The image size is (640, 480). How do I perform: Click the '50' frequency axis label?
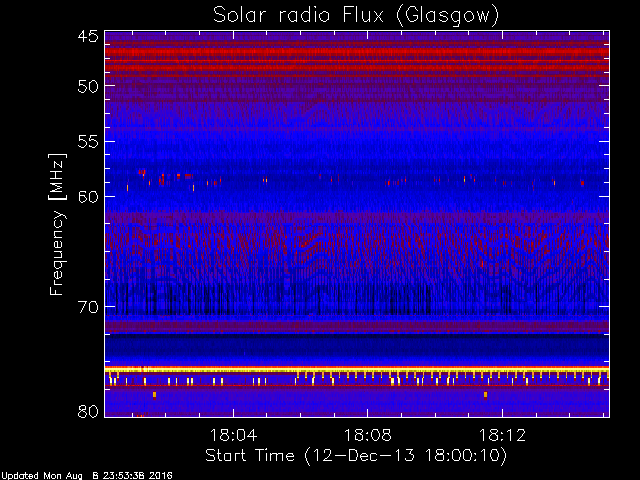pyautogui.click(x=88, y=86)
